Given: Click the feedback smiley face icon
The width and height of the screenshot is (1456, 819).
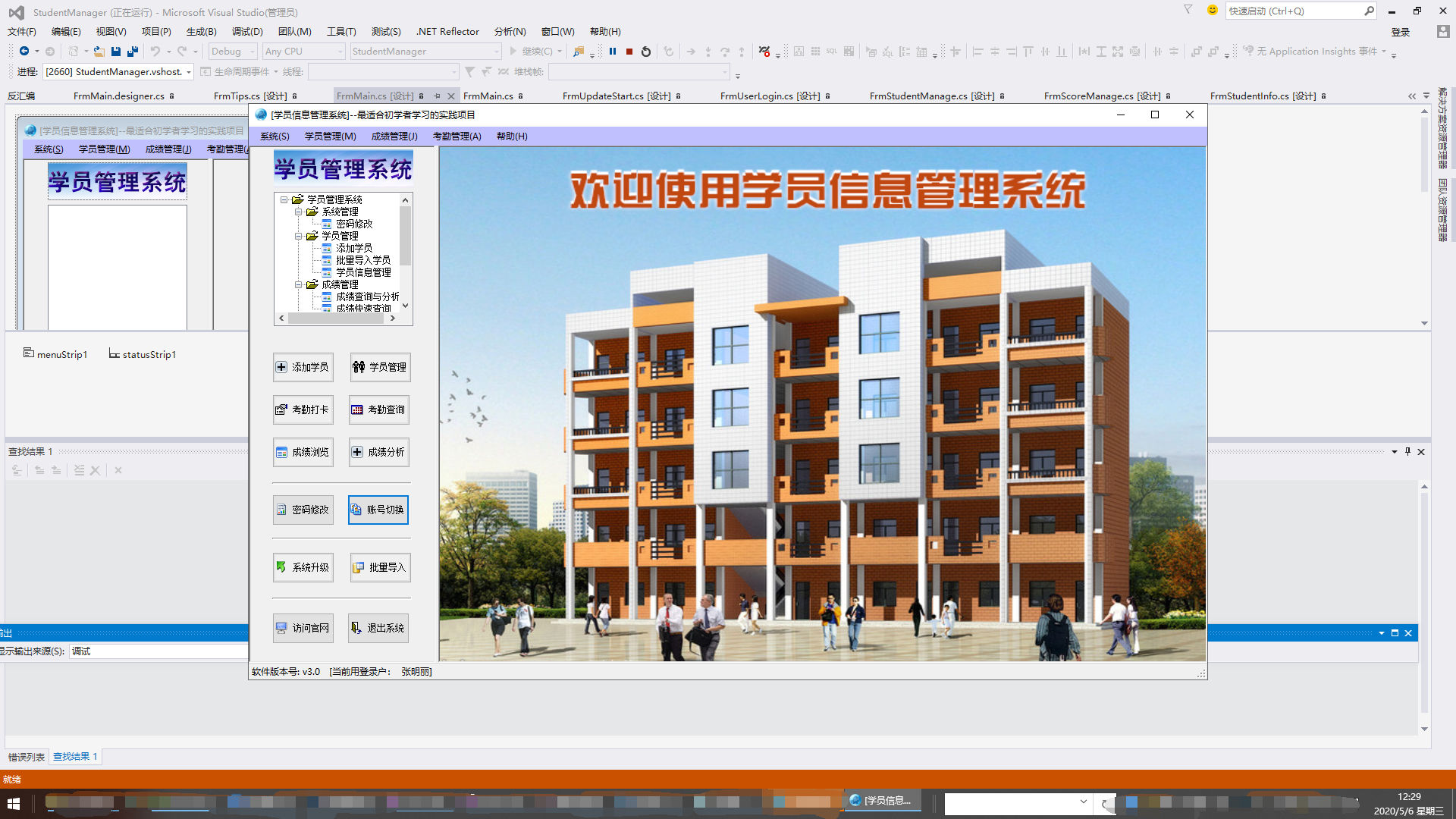Looking at the screenshot, I should 1213,10.
